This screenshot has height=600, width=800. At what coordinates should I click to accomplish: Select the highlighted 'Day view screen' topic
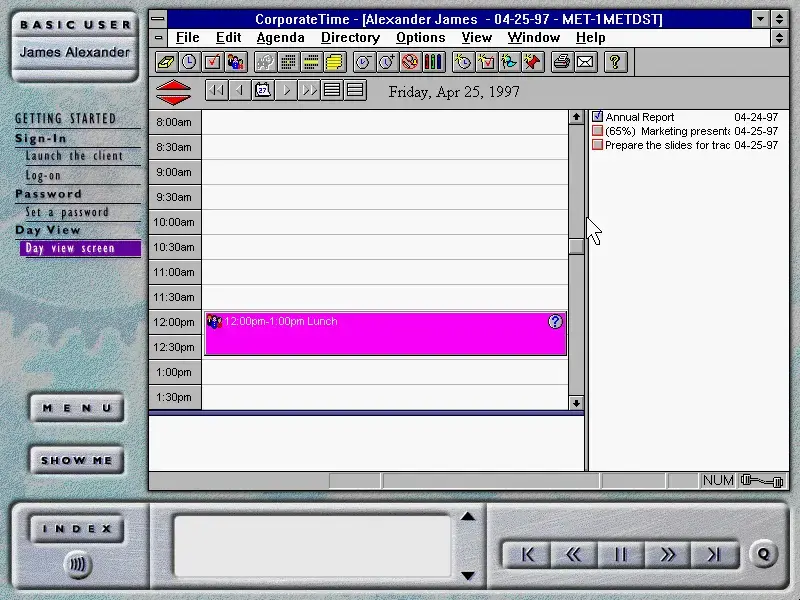pos(80,248)
